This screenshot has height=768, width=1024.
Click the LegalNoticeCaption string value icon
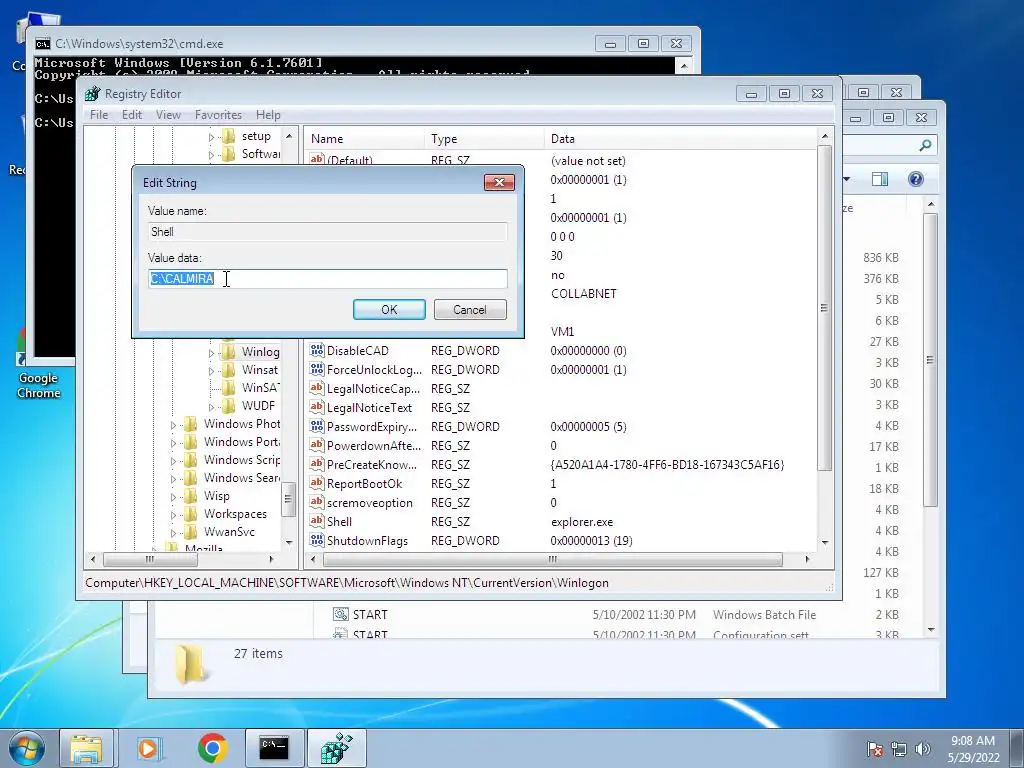317,388
